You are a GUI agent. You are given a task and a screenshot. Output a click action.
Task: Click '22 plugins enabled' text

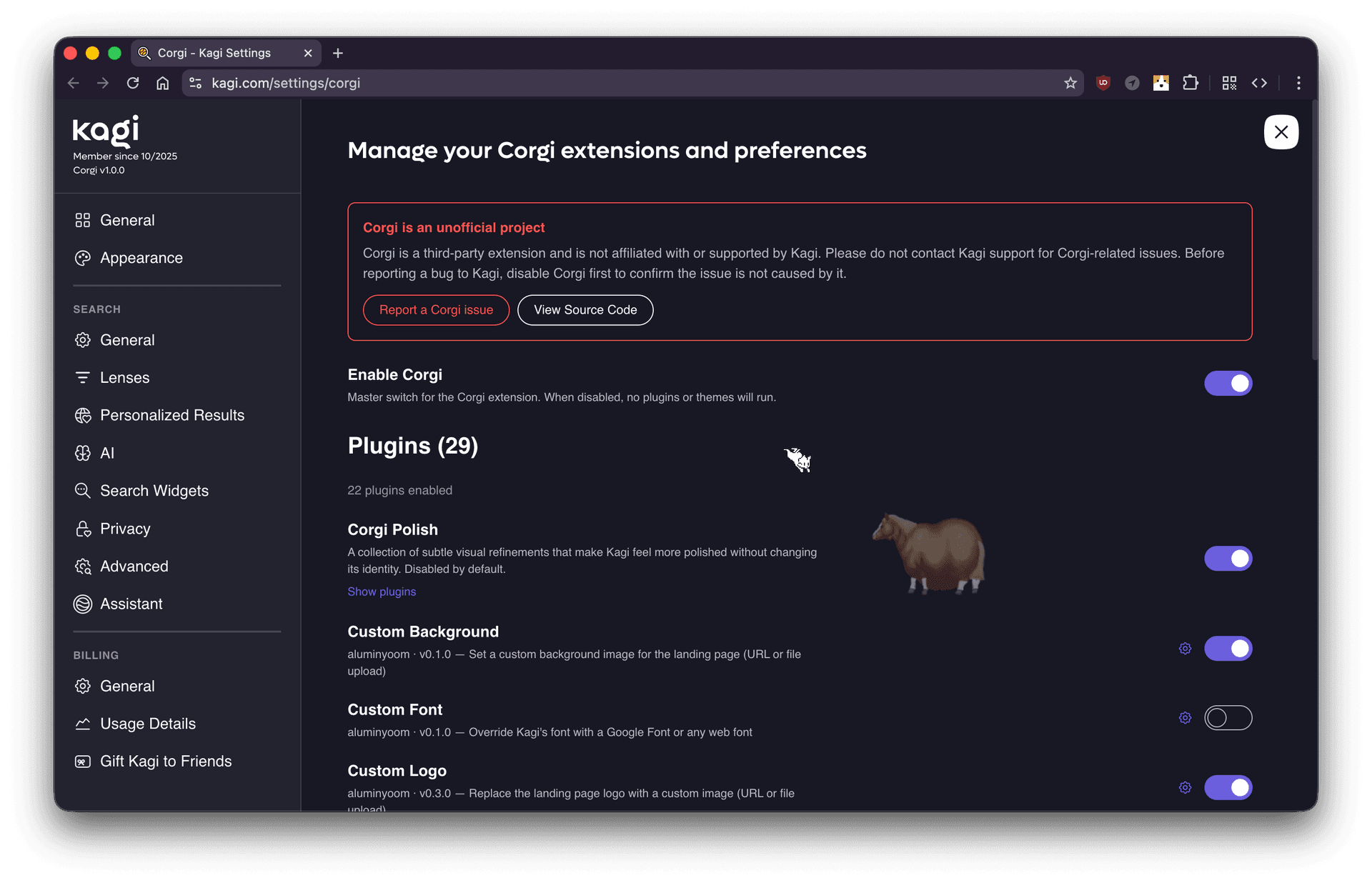coord(399,490)
